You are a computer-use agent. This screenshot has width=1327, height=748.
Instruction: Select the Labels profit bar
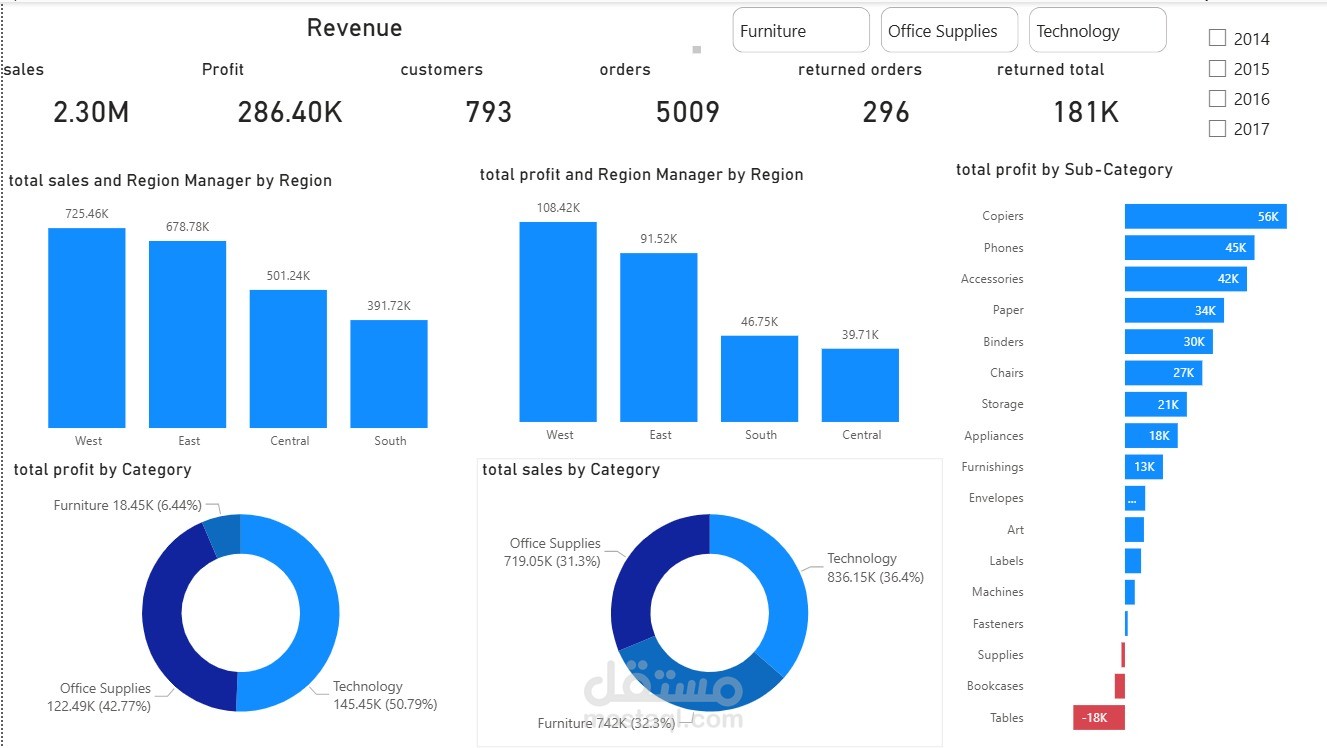pos(1132,561)
